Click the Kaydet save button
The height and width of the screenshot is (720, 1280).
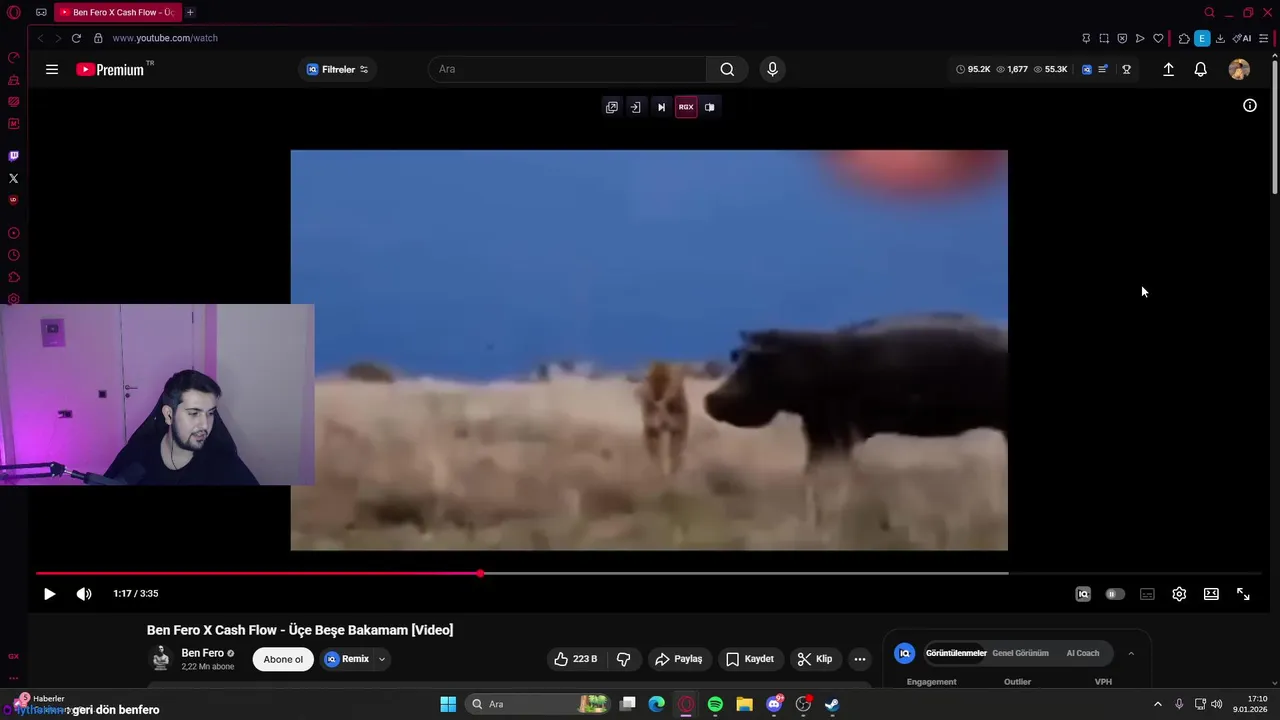point(749,659)
